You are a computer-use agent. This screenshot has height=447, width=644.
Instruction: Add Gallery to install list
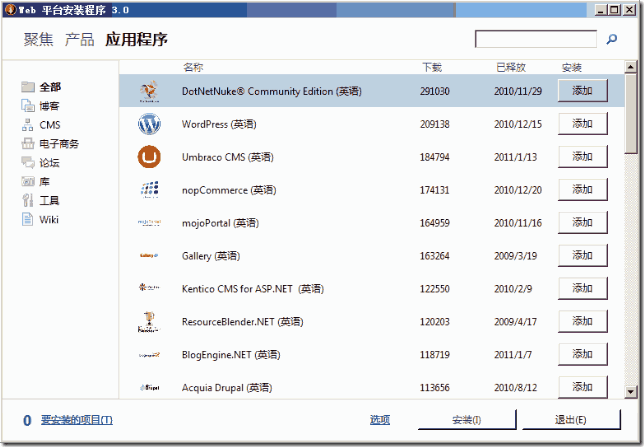click(582, 255)
